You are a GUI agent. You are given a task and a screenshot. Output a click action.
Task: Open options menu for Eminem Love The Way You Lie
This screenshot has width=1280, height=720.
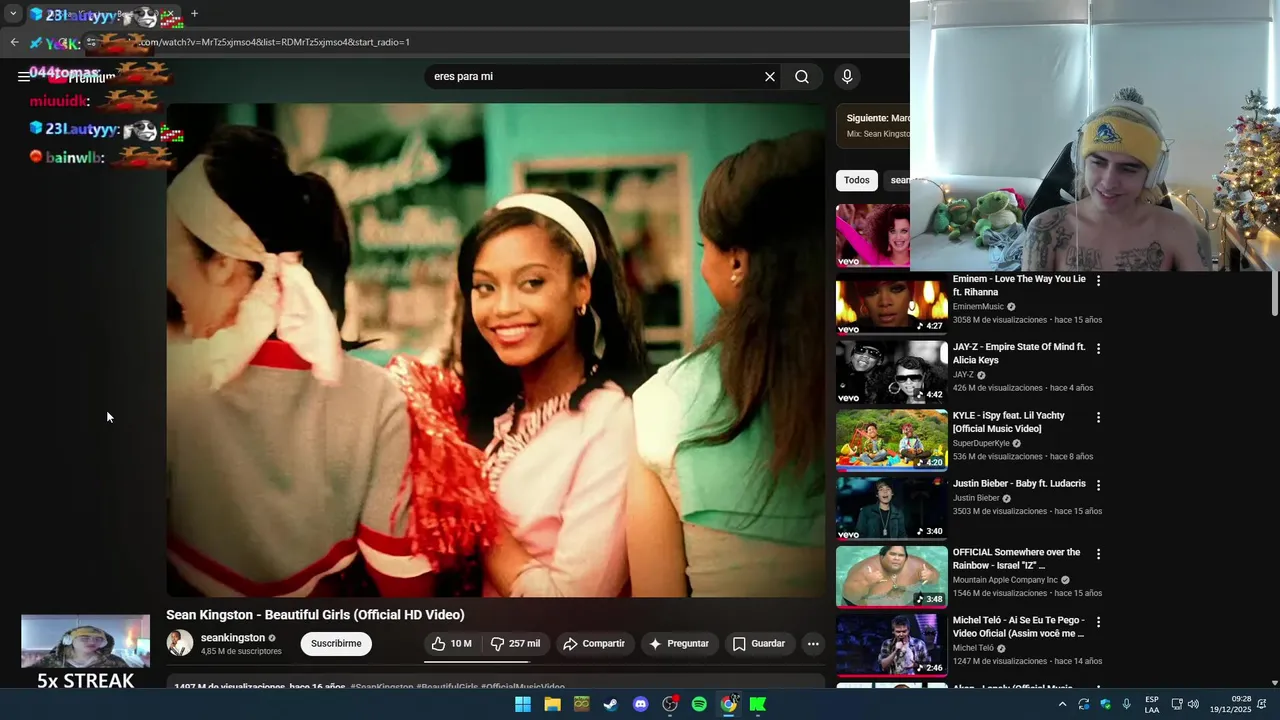click(1098, 281)
